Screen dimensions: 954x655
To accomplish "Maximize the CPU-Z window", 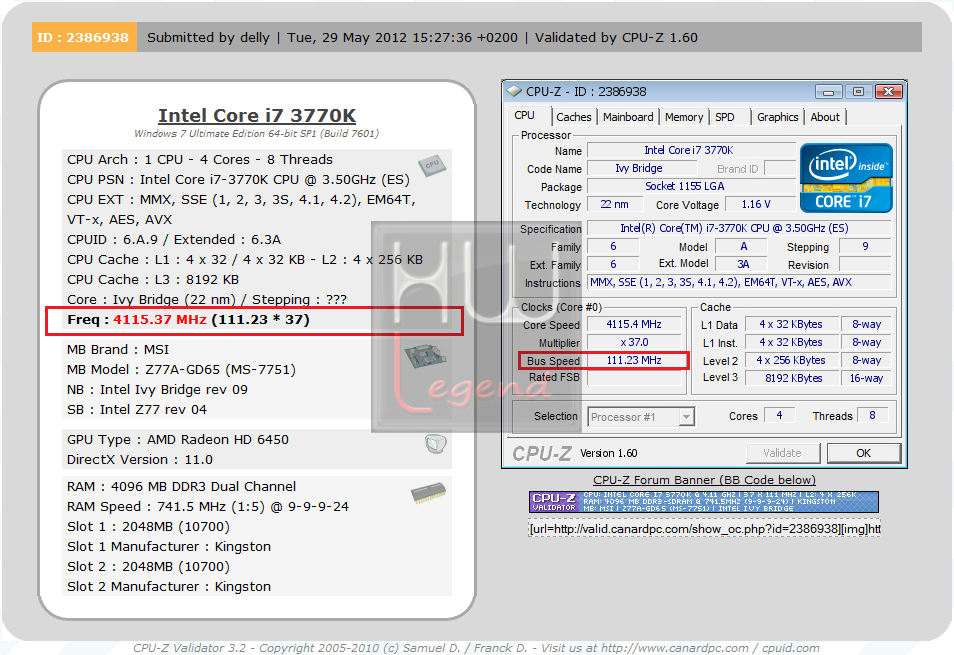I will (858, 92).
